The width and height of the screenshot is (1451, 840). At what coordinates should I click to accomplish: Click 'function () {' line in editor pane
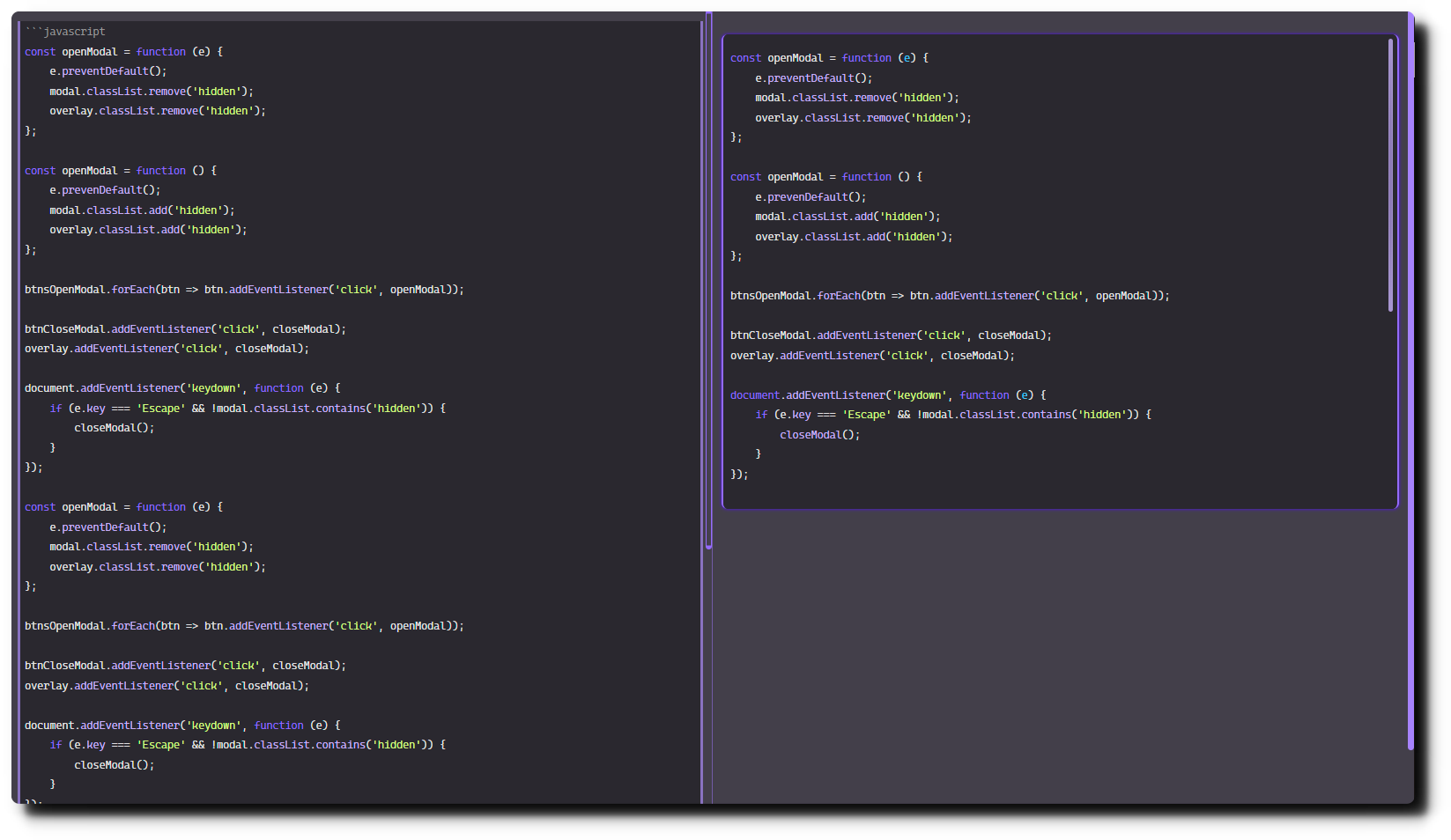tap(121, 171)
